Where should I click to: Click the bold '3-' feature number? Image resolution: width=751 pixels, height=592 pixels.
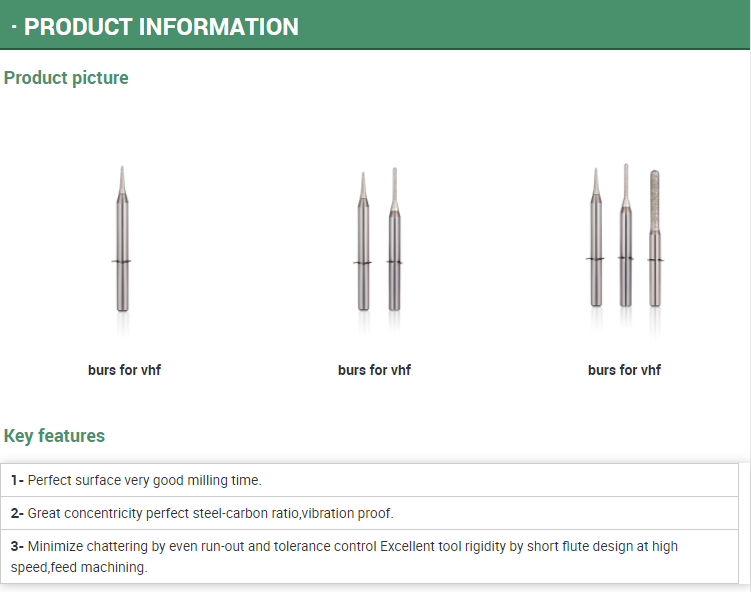pos(17,546)
